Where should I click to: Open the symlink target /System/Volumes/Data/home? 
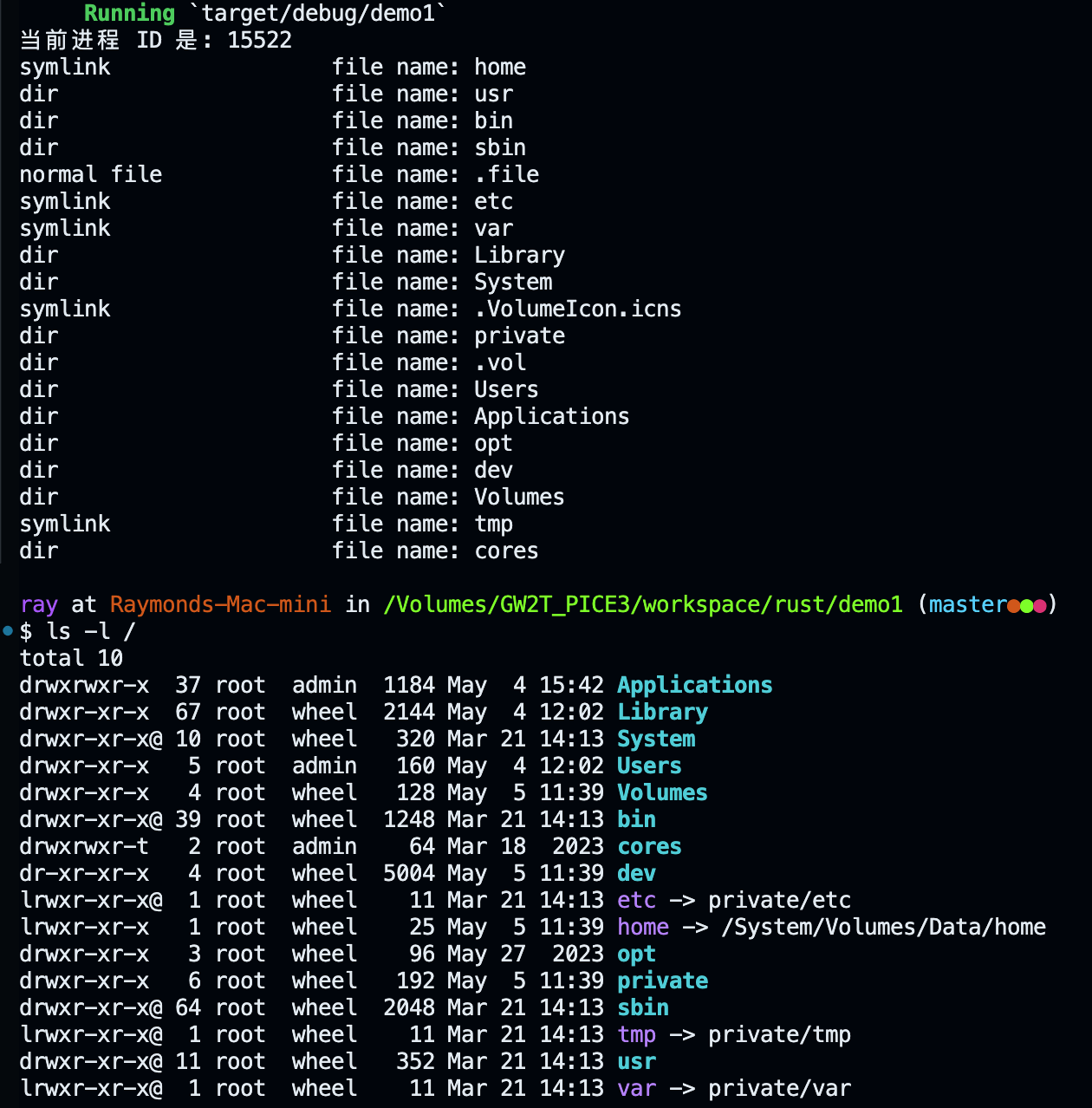[x=883, y=927]
